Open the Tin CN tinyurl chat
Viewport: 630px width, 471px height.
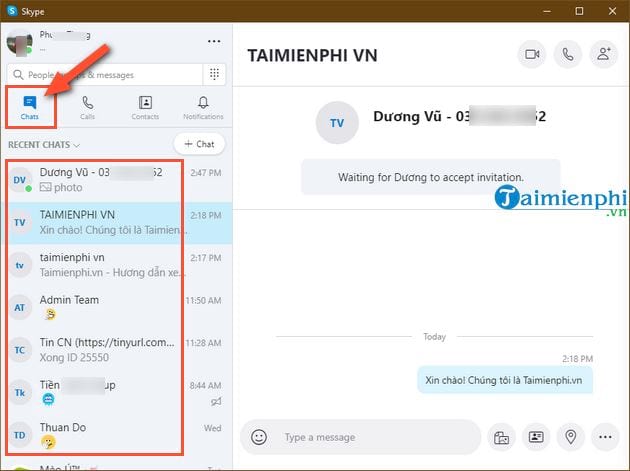(117, 350)
